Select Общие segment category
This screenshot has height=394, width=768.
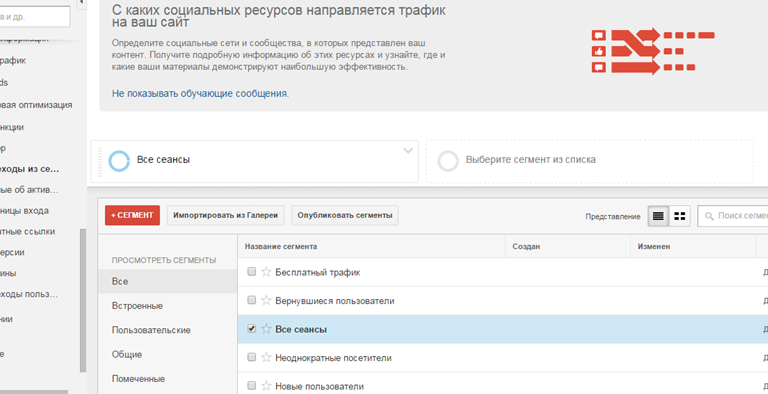(x=168, y=354)
